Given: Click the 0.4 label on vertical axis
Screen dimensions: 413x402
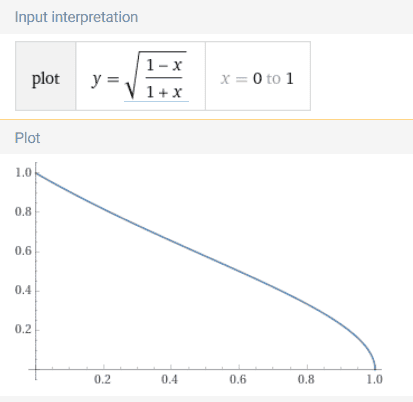Looking at the screenshot, I should tap(23, 290).
